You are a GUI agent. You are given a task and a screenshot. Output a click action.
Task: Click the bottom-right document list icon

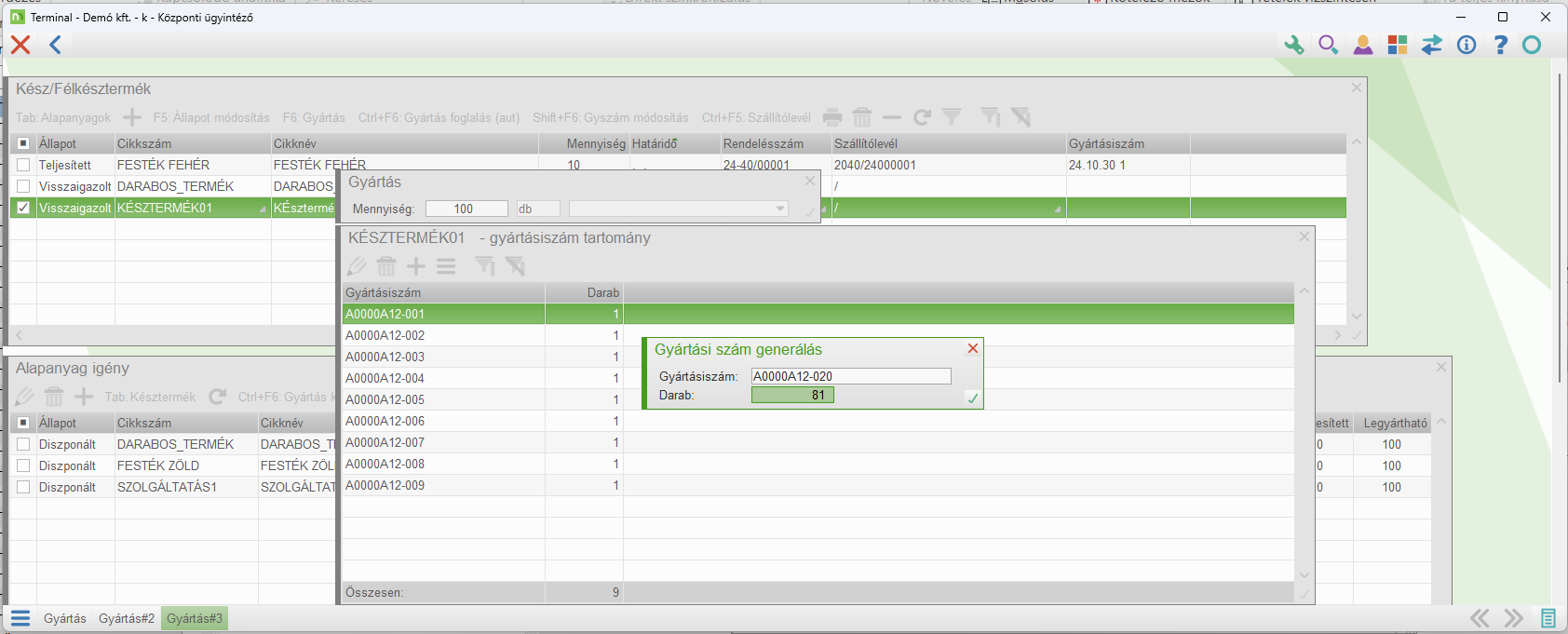[x=1548, y=618]
